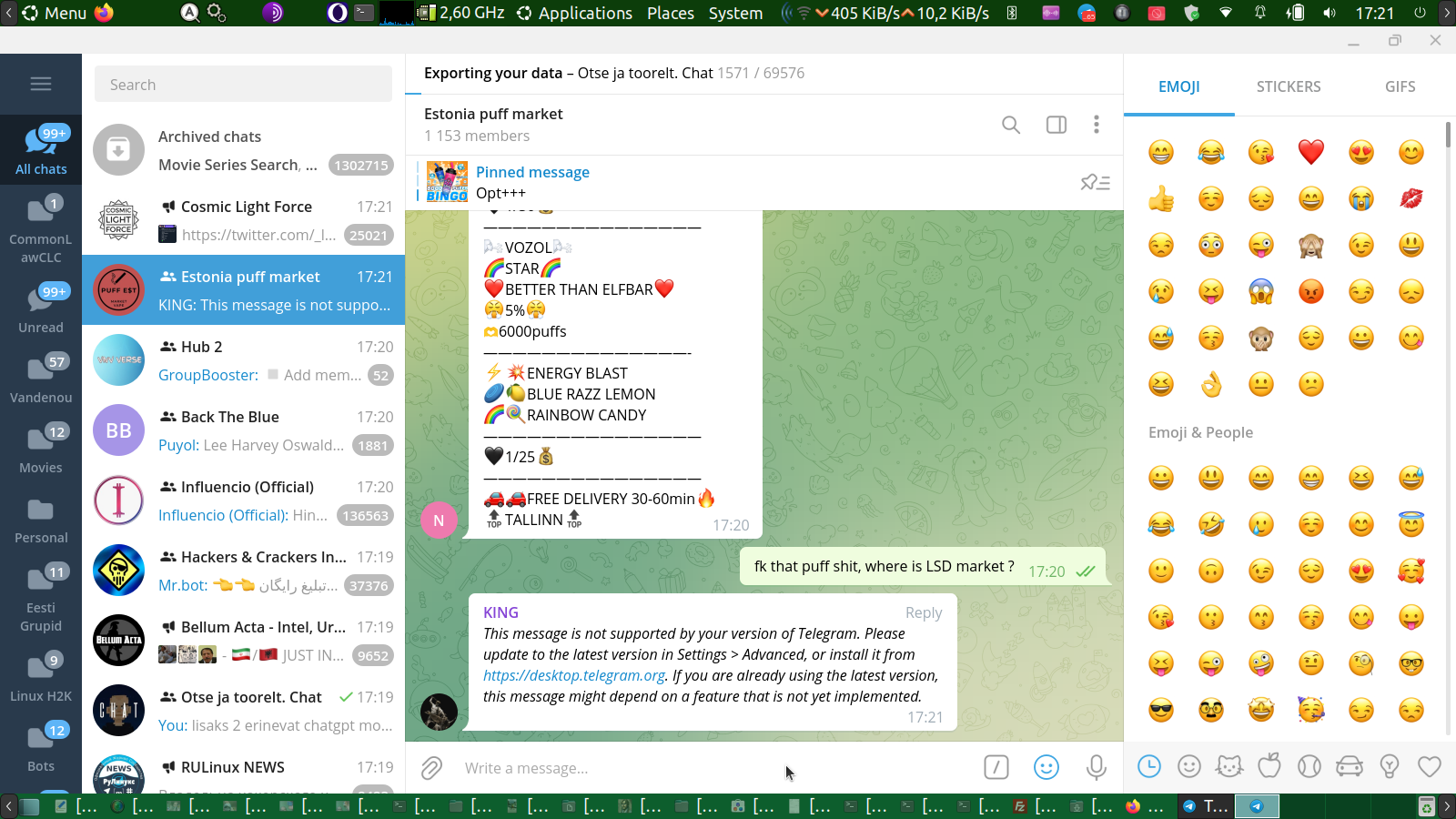Viewport: 1456px width, 819px height.
Task: Open the Hub 2 group chat
Action: click(x=243, y=360)
